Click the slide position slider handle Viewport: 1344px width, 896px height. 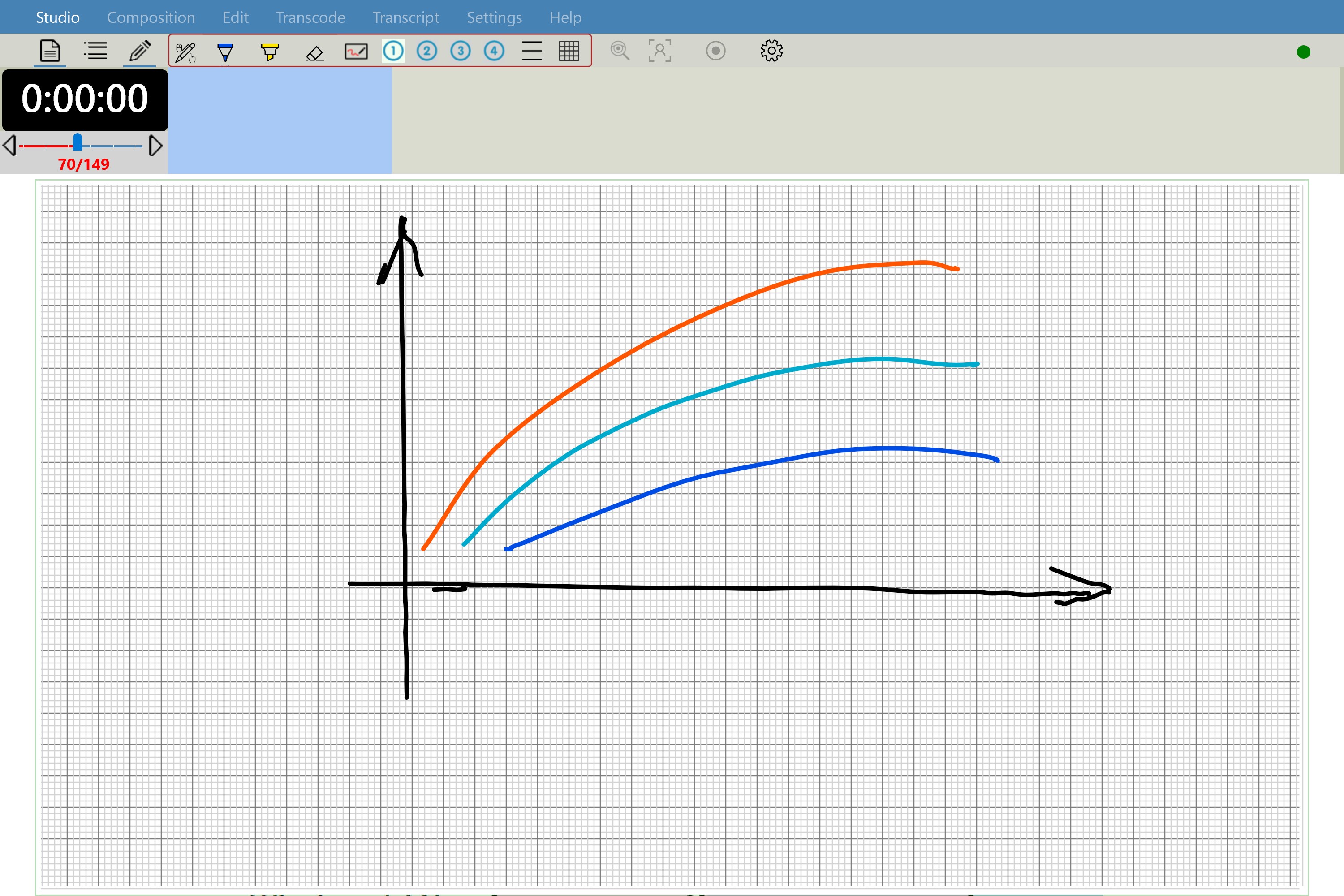77,142
